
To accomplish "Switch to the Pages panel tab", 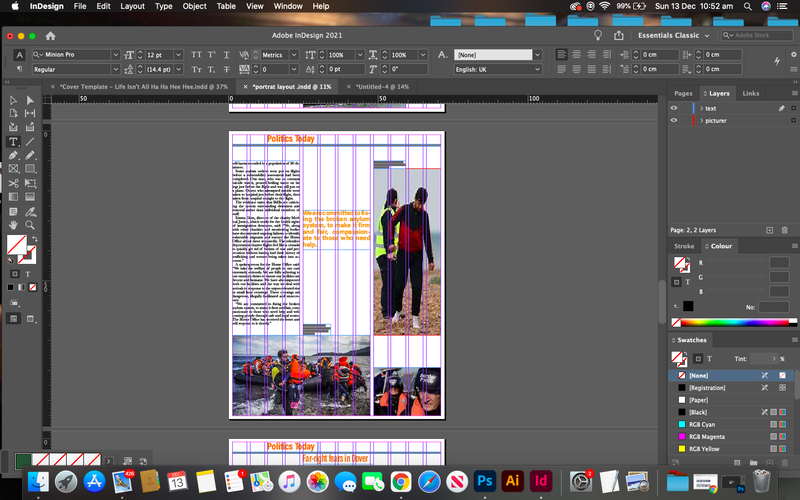I will pyautogui.click(x=683, y=93).
